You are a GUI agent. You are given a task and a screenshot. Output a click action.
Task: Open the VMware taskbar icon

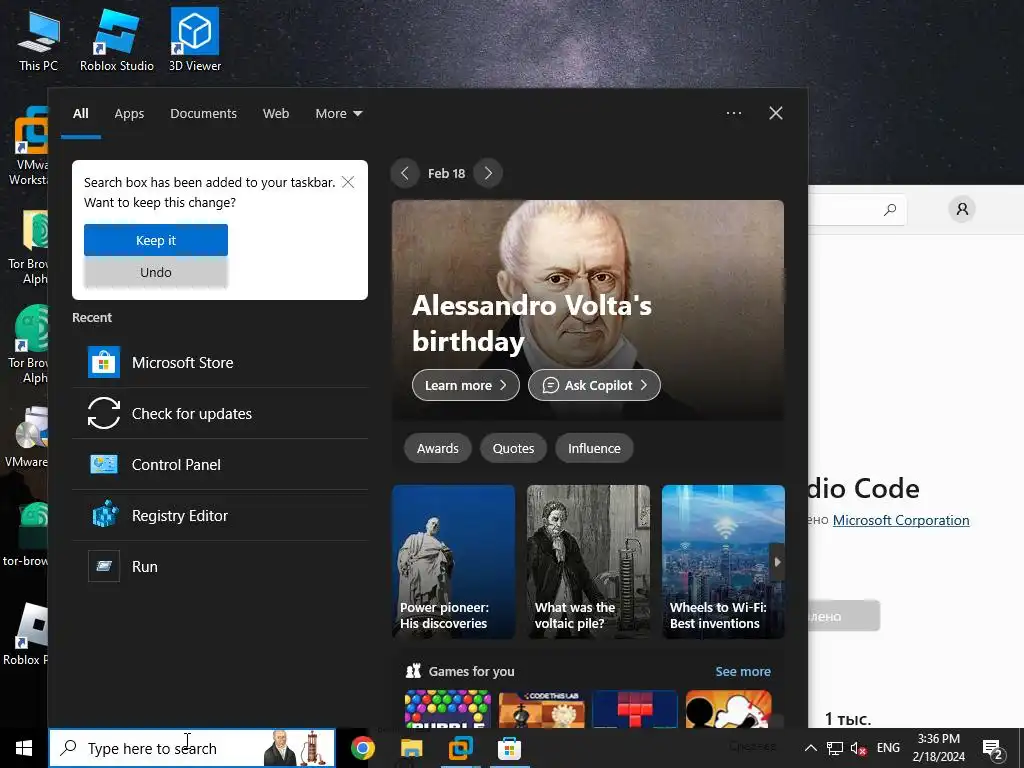(x=460, y=748)
